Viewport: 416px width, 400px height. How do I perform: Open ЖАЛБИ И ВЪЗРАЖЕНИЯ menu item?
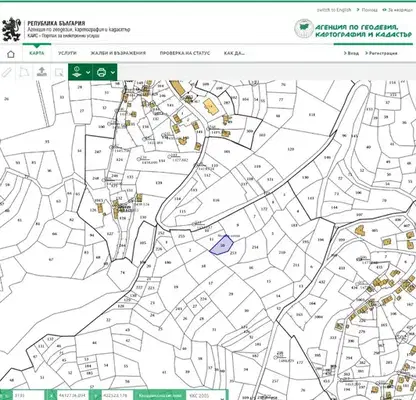pos(118,53)
